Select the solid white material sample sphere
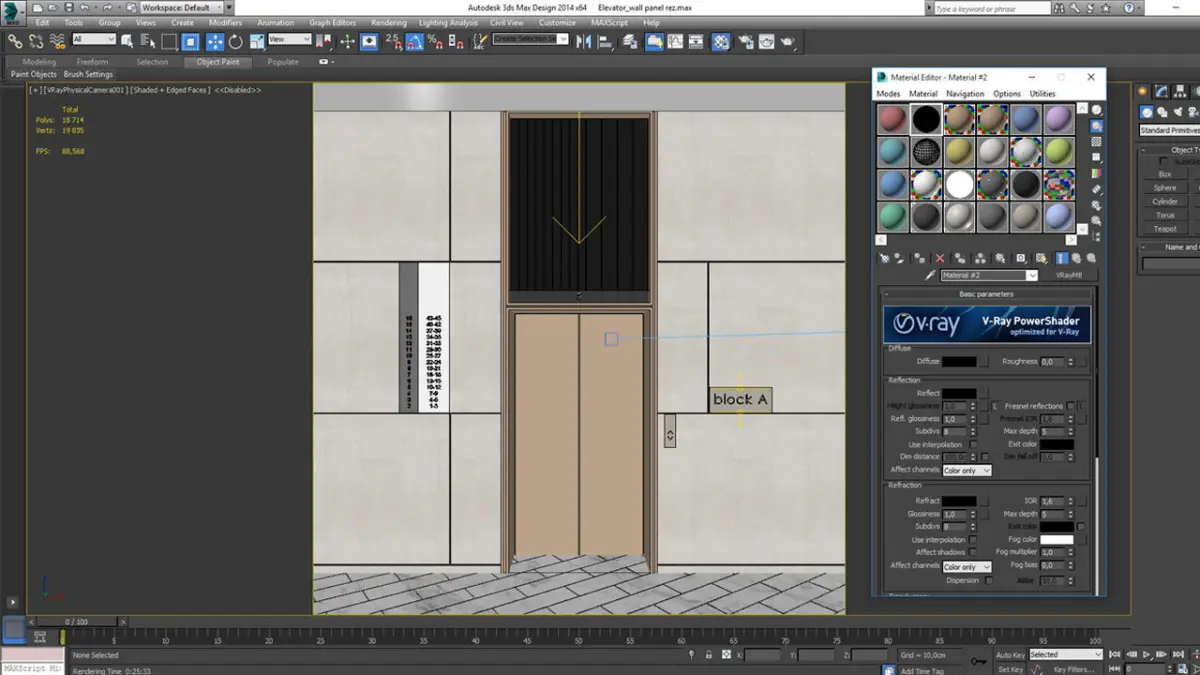 [960, 185]
